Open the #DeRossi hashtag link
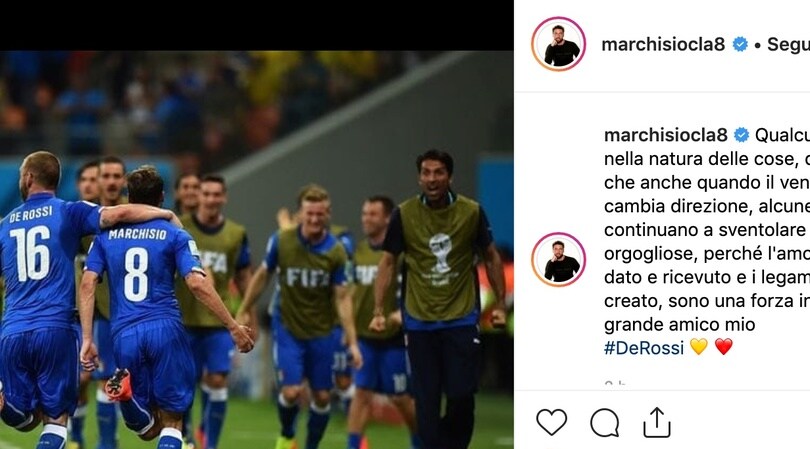This screenshot has width=810, height=449. coord(644,348)
